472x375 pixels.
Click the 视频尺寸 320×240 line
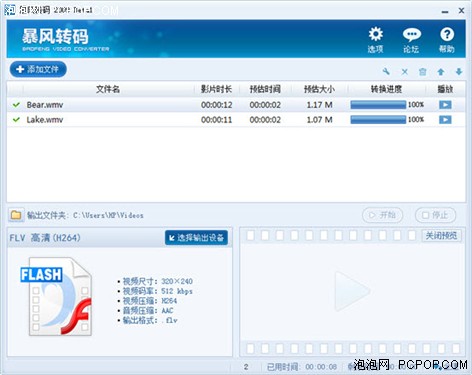[x=155, y=281]
